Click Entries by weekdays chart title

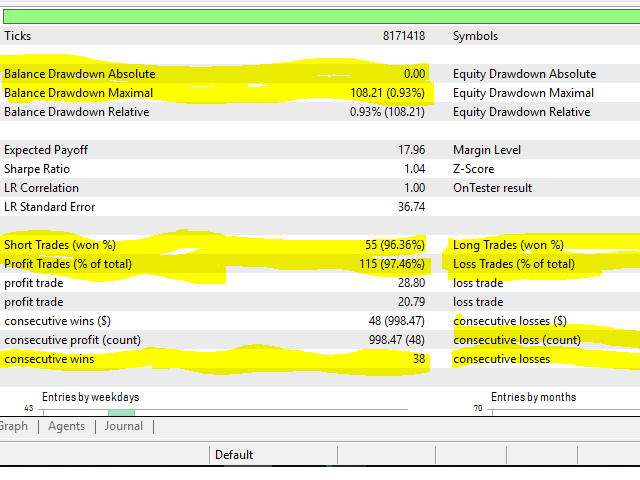pyautogui.click(x=91, y=397)
